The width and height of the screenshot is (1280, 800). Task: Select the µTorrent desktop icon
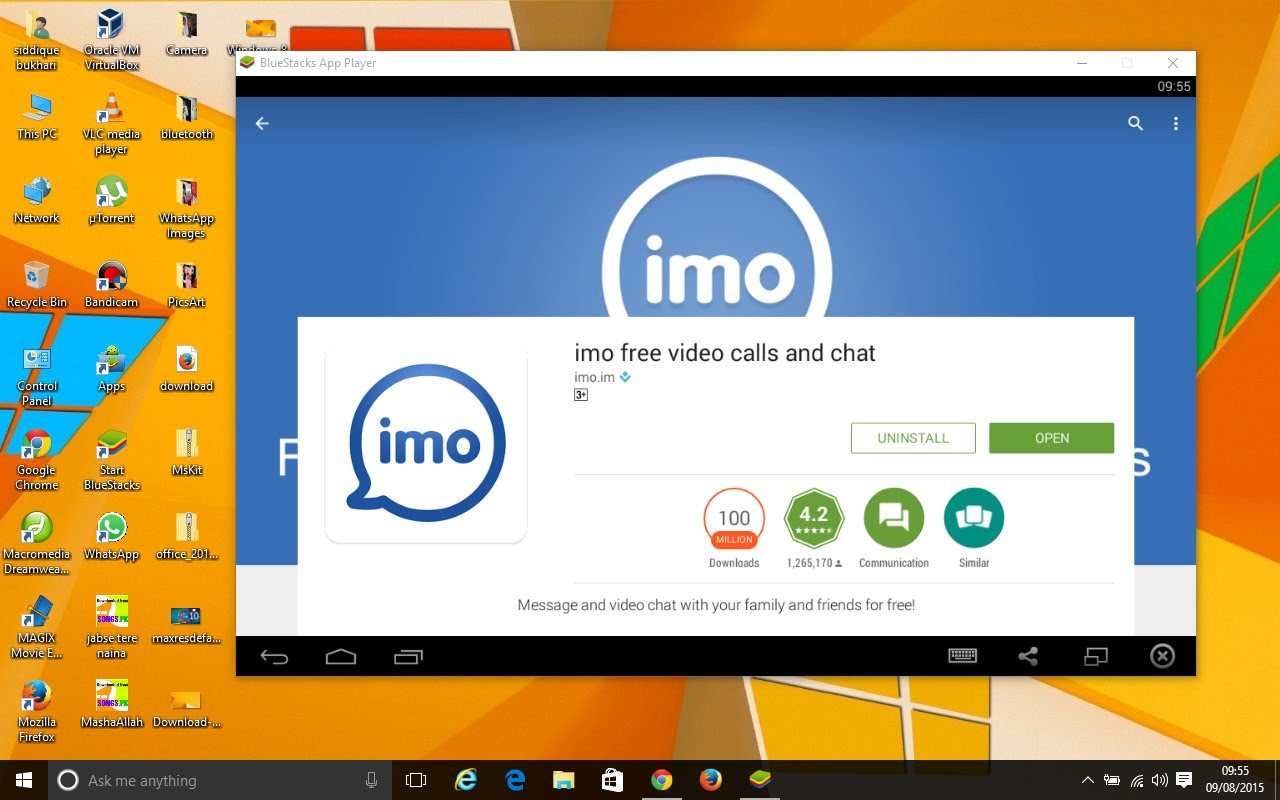tap(111, 200)
